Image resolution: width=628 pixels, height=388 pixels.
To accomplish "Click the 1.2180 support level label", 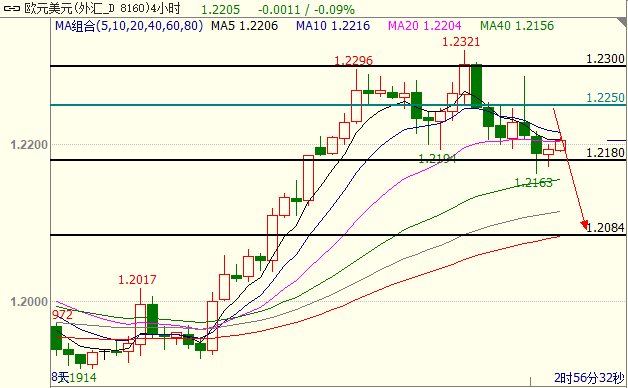I will point(606,153).
